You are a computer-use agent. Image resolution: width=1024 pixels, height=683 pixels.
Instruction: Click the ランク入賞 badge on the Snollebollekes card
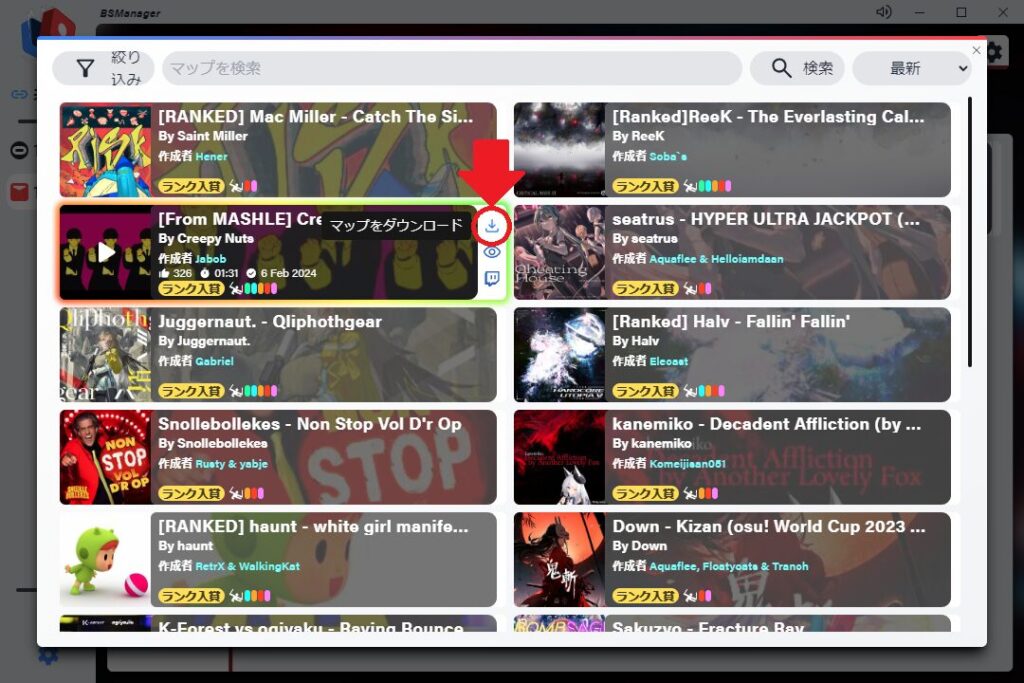click(x=191, y=494)
